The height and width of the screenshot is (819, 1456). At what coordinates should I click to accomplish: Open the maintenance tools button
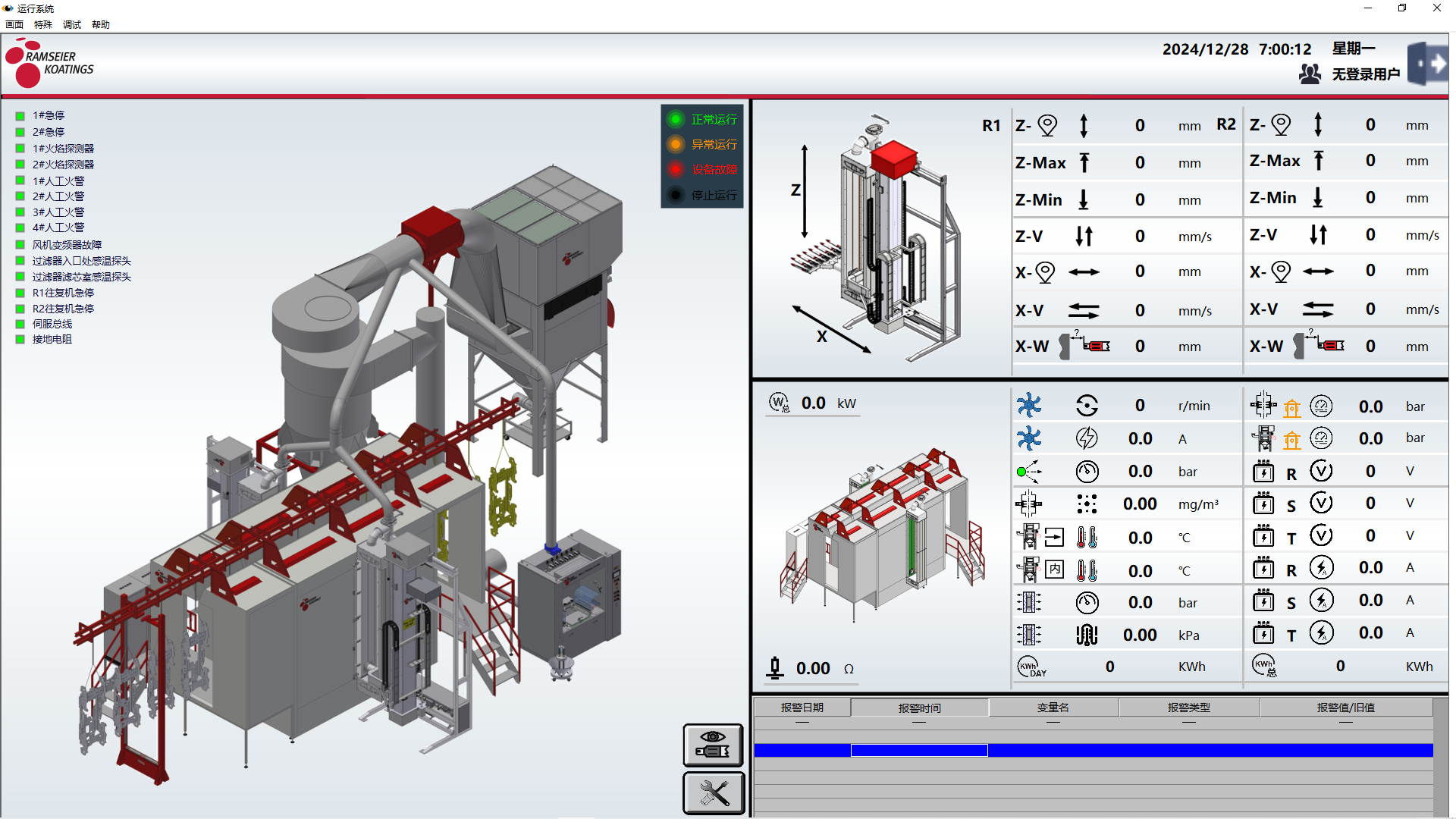(714, 793)
